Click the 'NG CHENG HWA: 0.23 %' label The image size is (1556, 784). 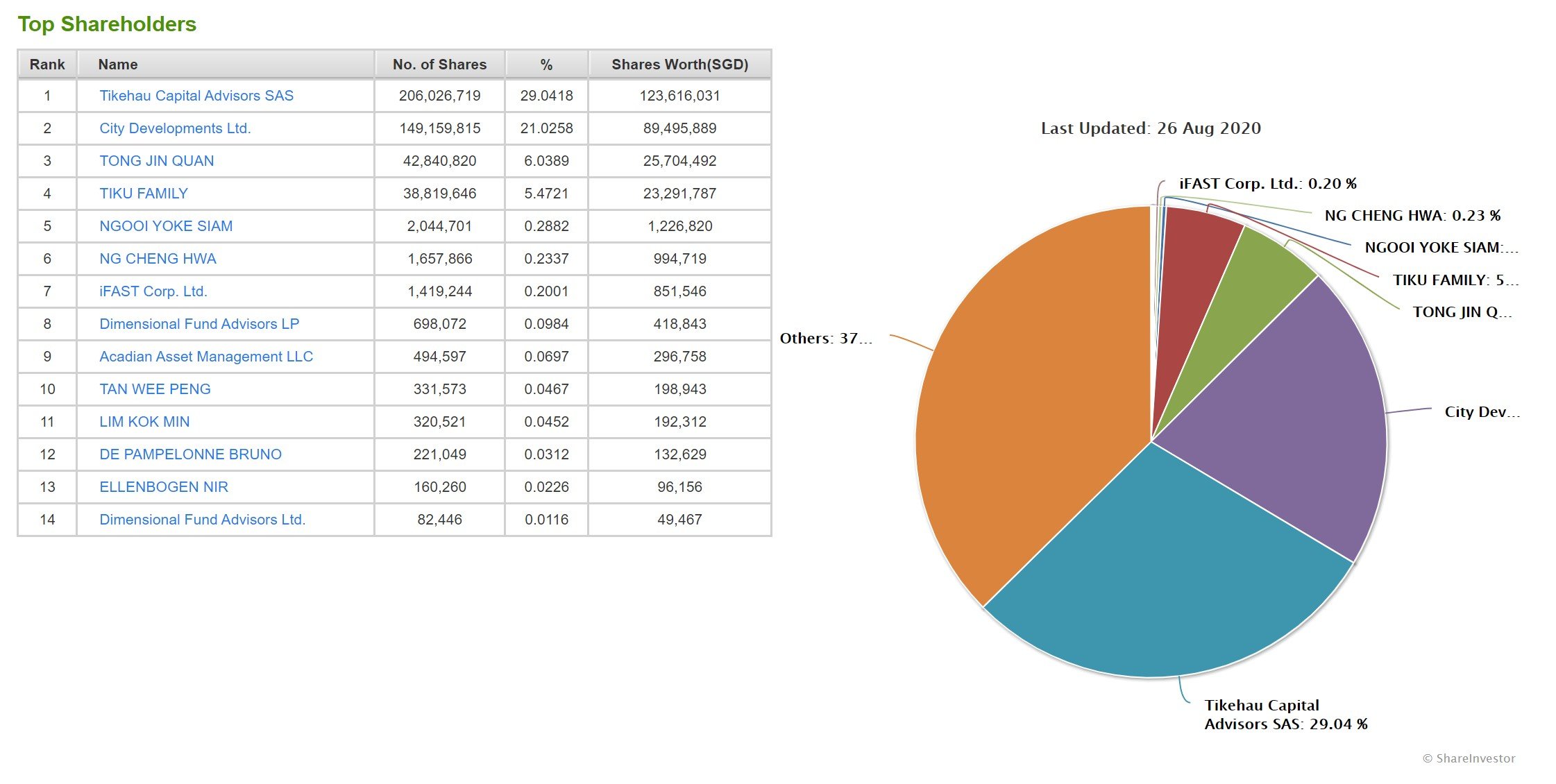click(x=1412, y=216)
